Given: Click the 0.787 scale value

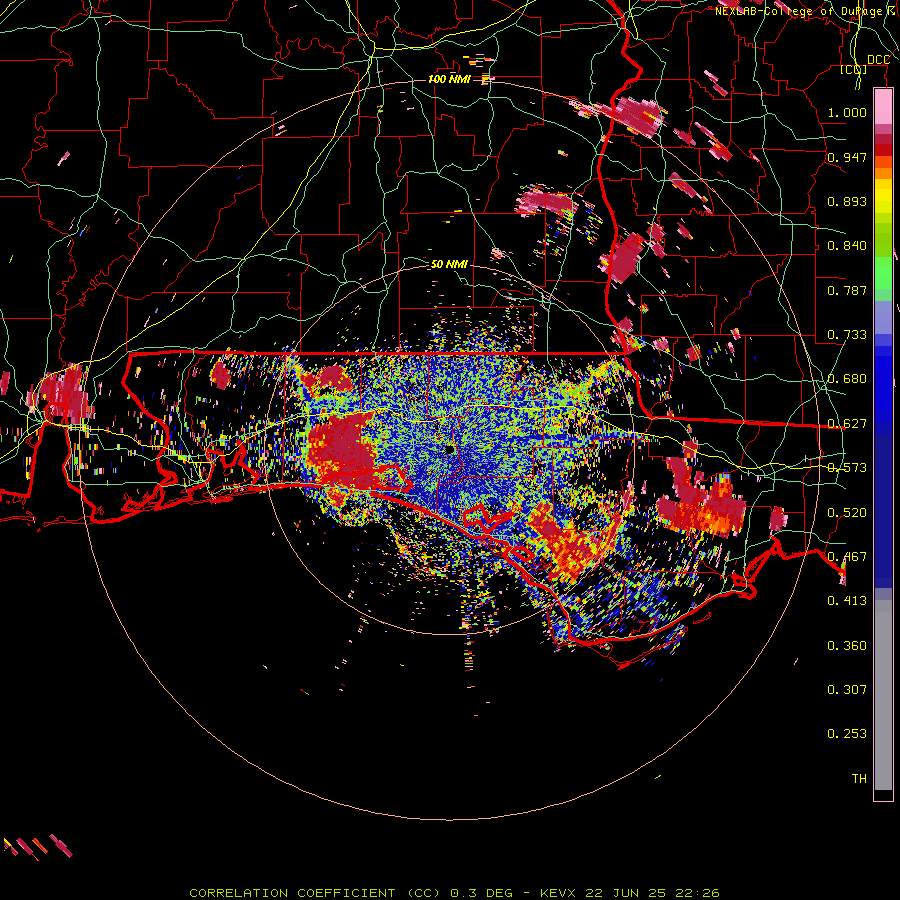Looking at the screenshot, I should tap(847, 290).
